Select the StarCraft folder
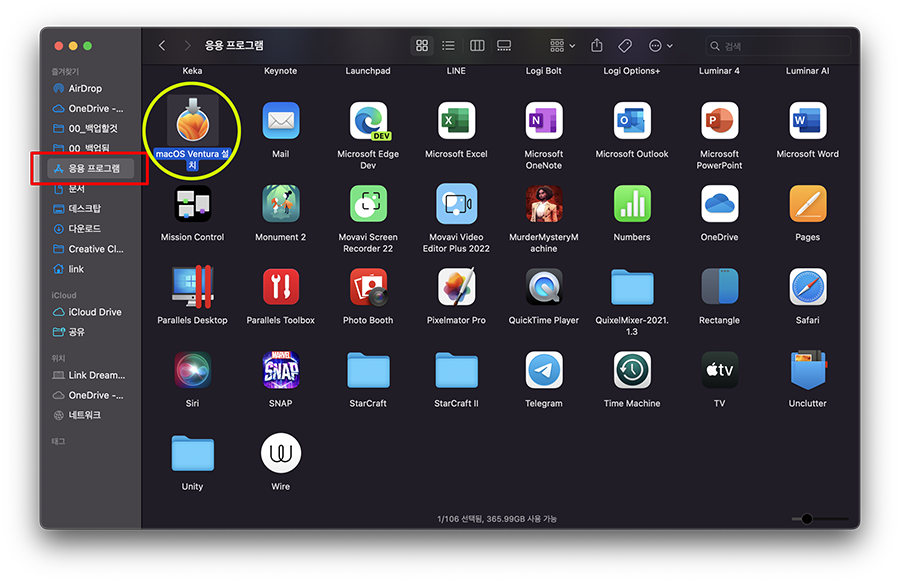The width and height of the screenshot is (900, 582). click(x=368, y=370)
